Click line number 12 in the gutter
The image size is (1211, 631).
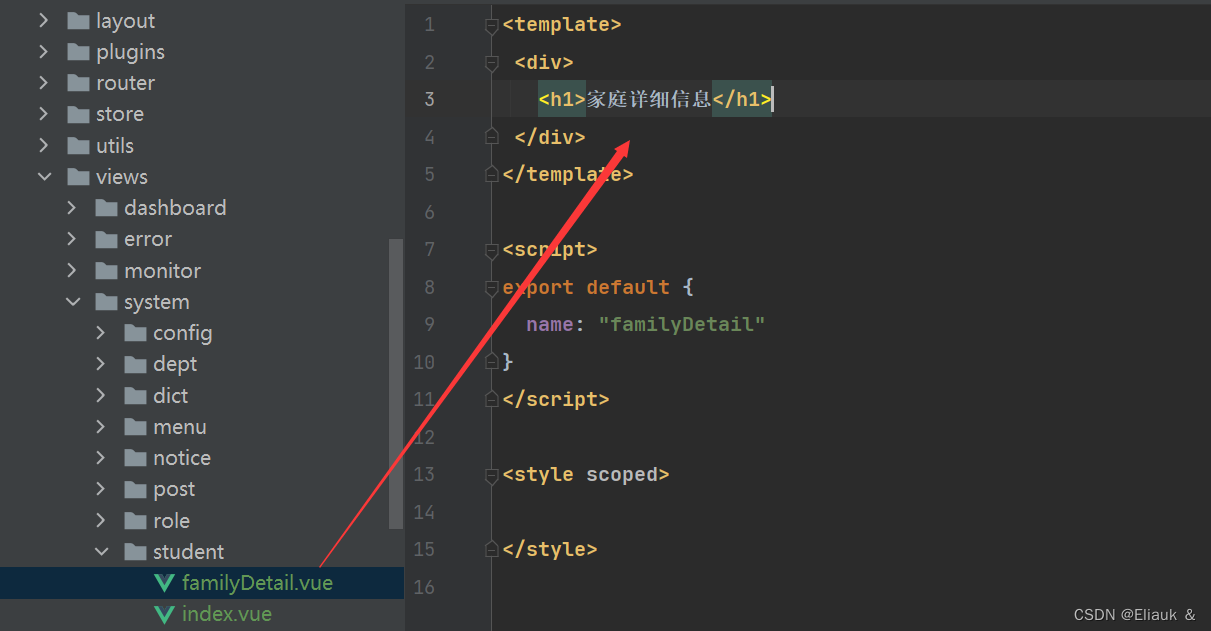point(424,437)
